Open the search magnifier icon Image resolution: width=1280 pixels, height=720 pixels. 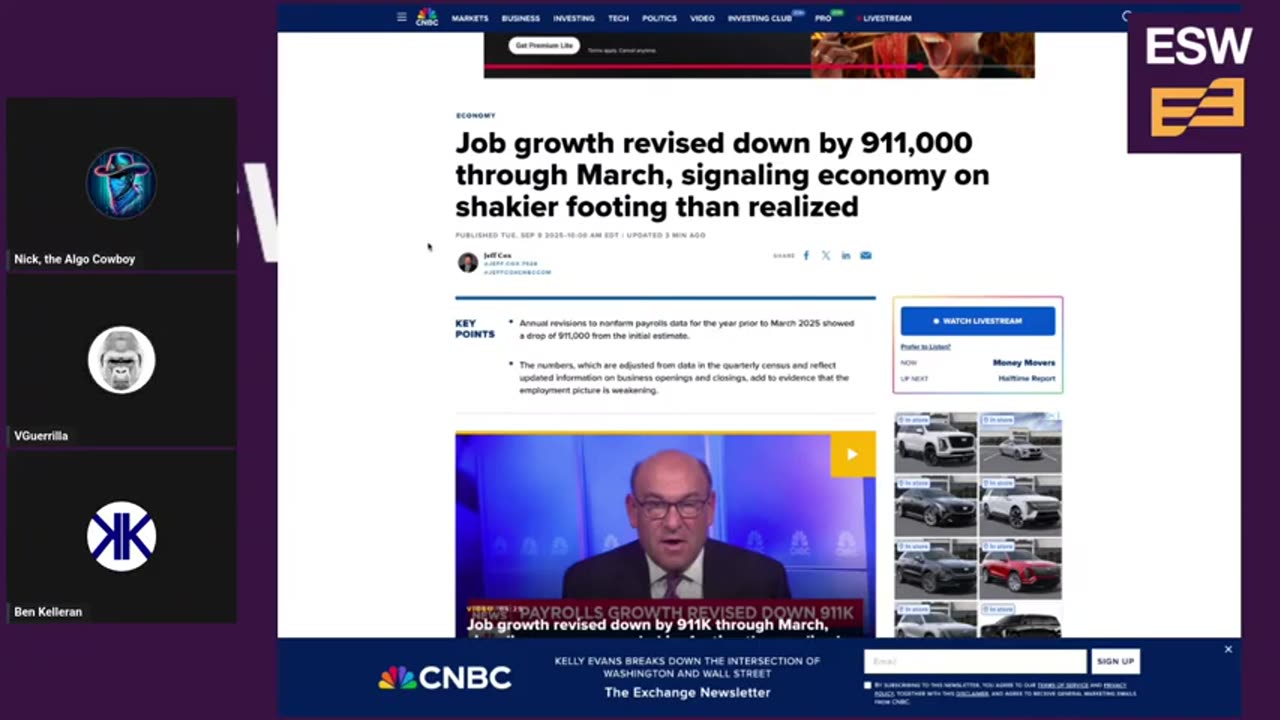(1126, 17)
